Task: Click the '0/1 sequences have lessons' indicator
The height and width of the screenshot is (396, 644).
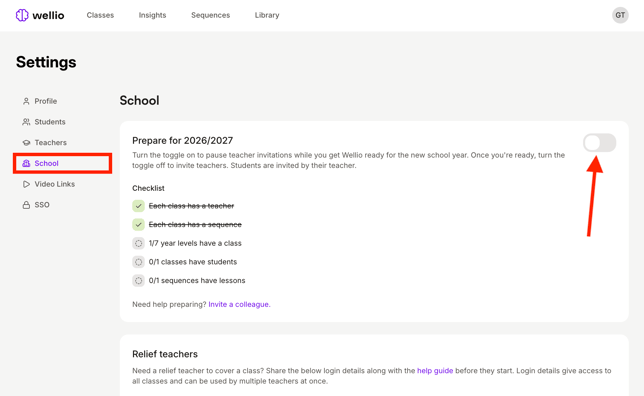Action: (x=138, y=281)
